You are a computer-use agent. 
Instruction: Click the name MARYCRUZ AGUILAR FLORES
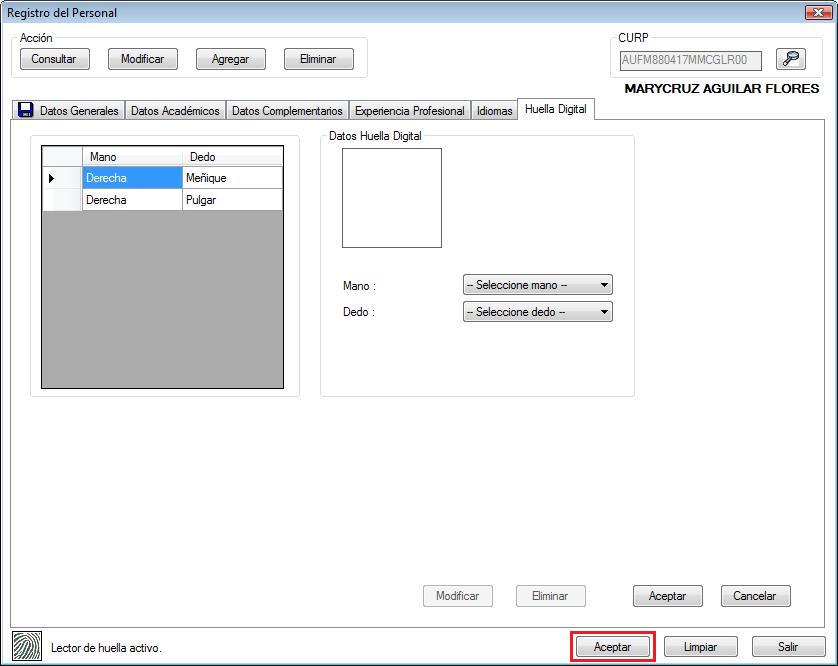721,89
